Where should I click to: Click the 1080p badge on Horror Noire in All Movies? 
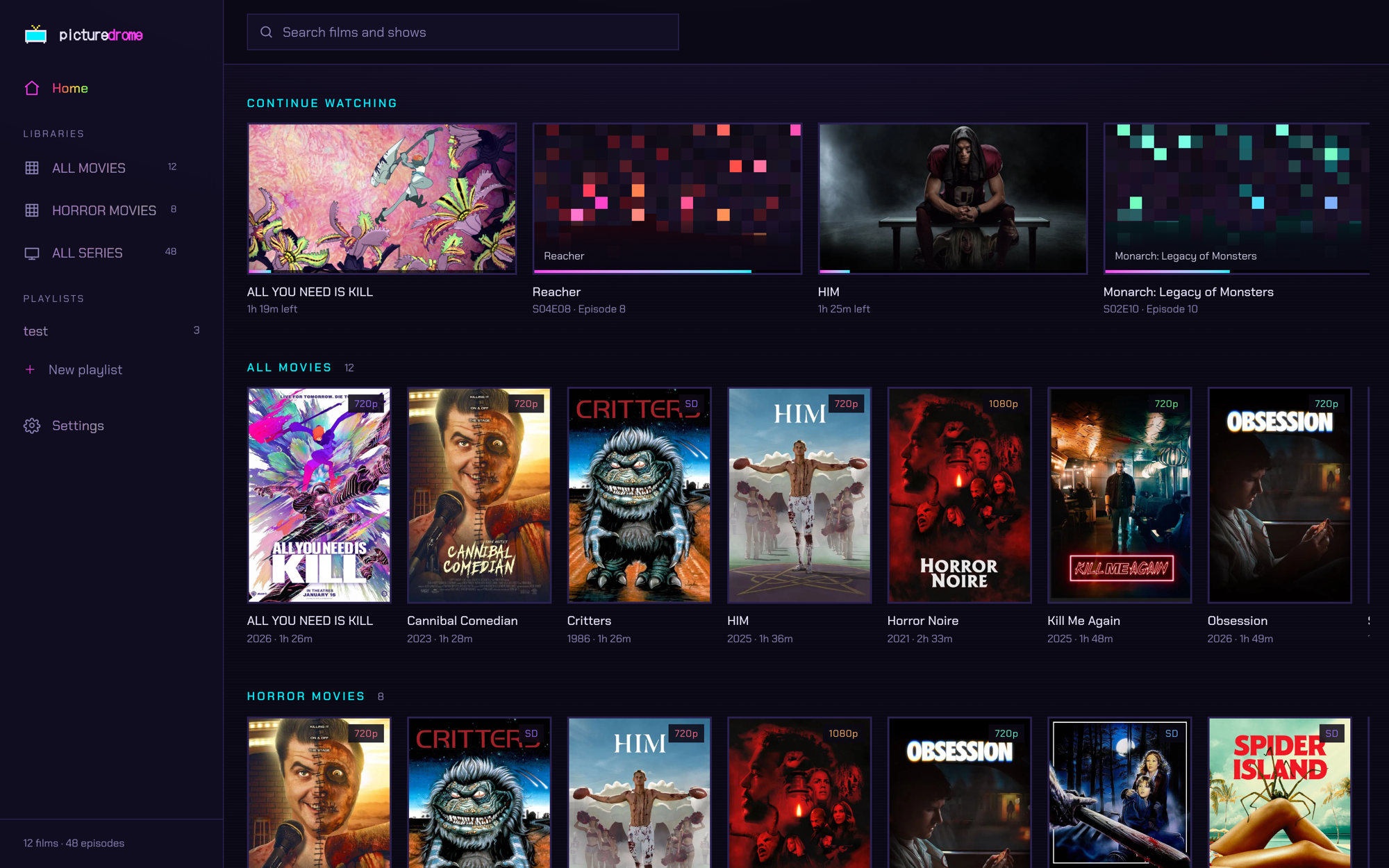point(1004,403)
